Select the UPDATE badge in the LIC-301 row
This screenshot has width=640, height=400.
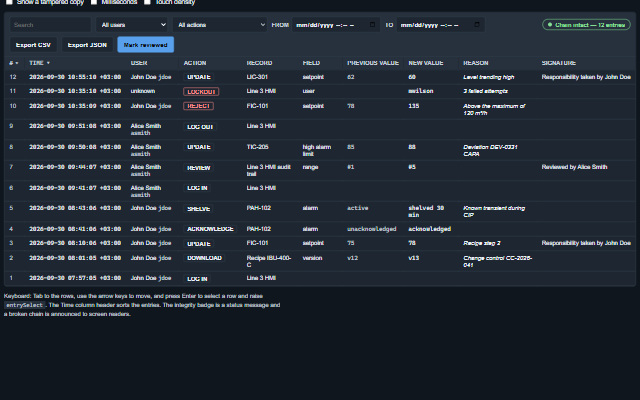pyautogui.click(x=199, y=77)
